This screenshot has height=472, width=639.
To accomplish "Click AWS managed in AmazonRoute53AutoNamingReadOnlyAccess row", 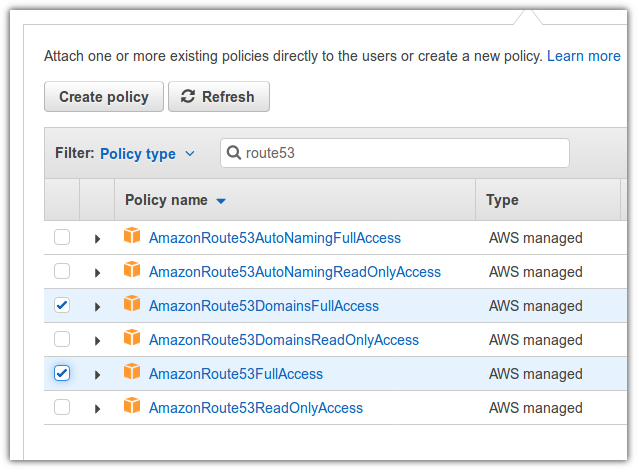I will 535,272.
